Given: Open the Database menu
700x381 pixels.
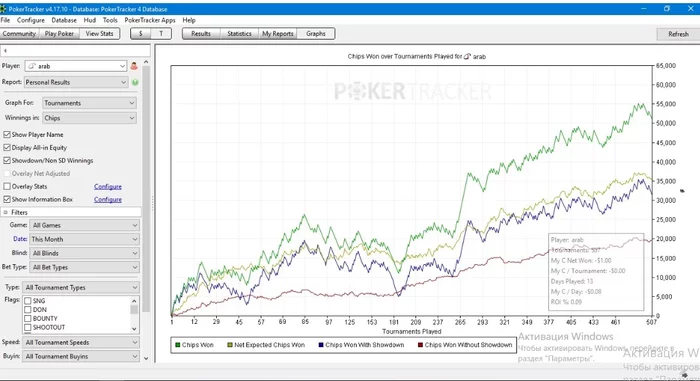Looking at the screenshot, I should coord(64,20).
